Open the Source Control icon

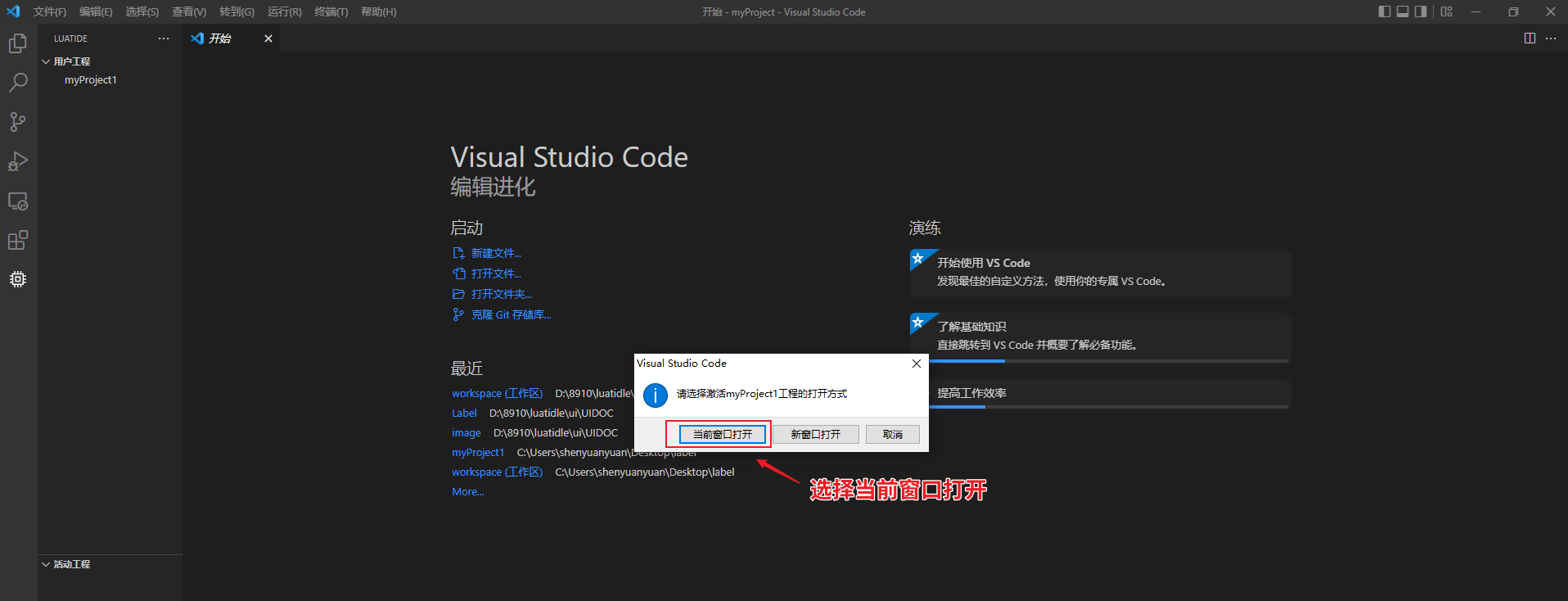[18, 122]
